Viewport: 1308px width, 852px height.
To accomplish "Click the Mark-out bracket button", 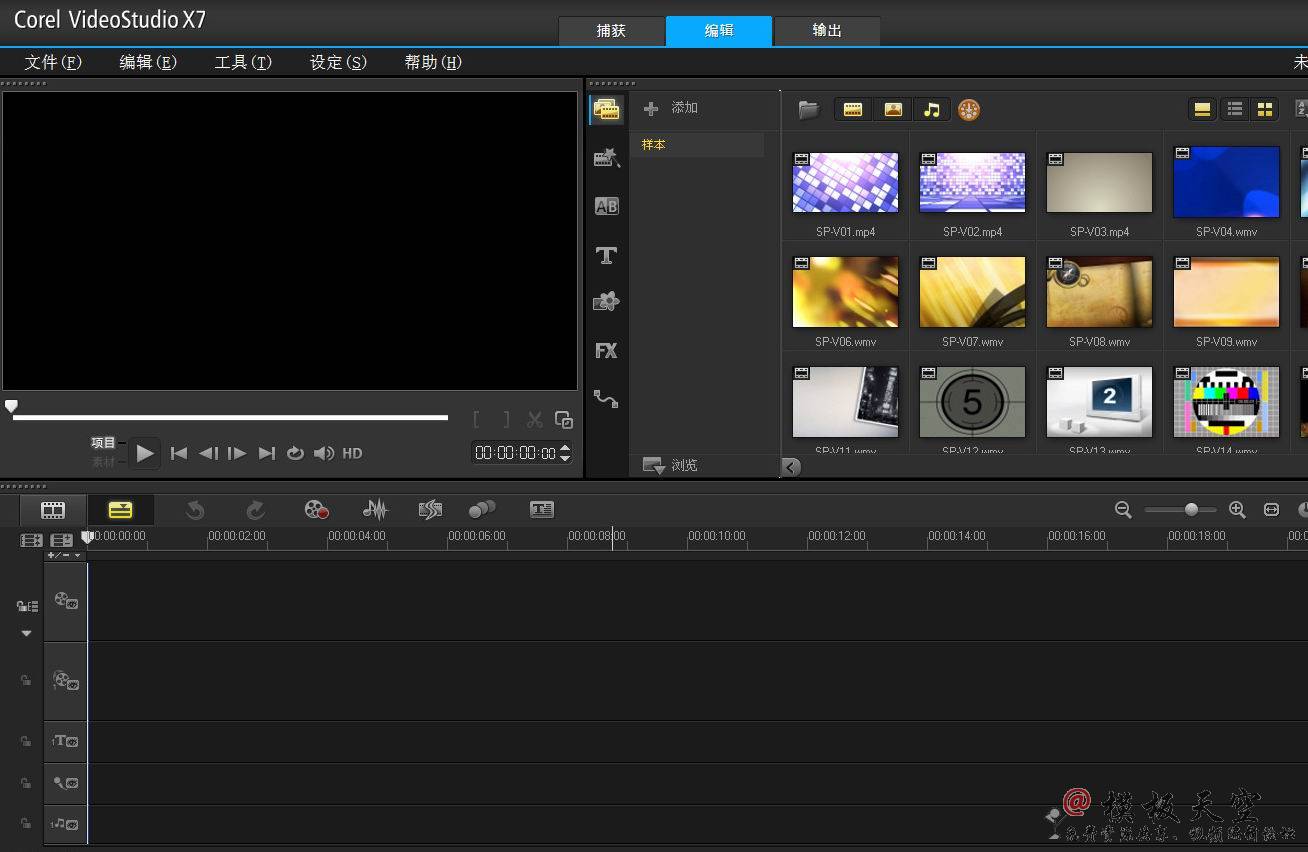I will pyautogui.click(x=506, y=420).
